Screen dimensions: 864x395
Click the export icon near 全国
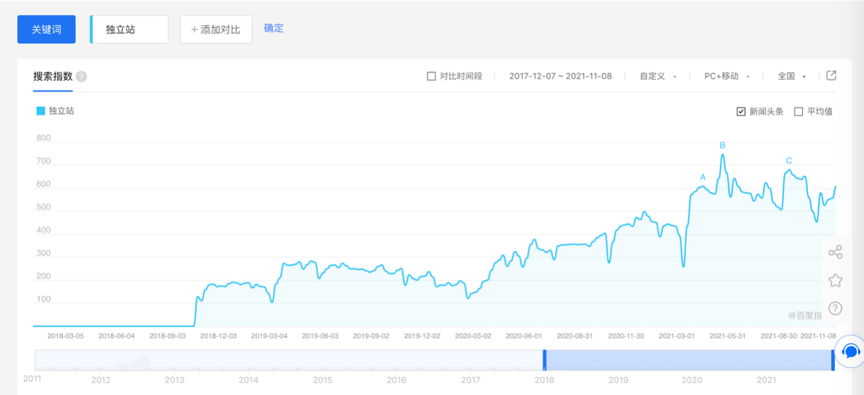(831, 75)
